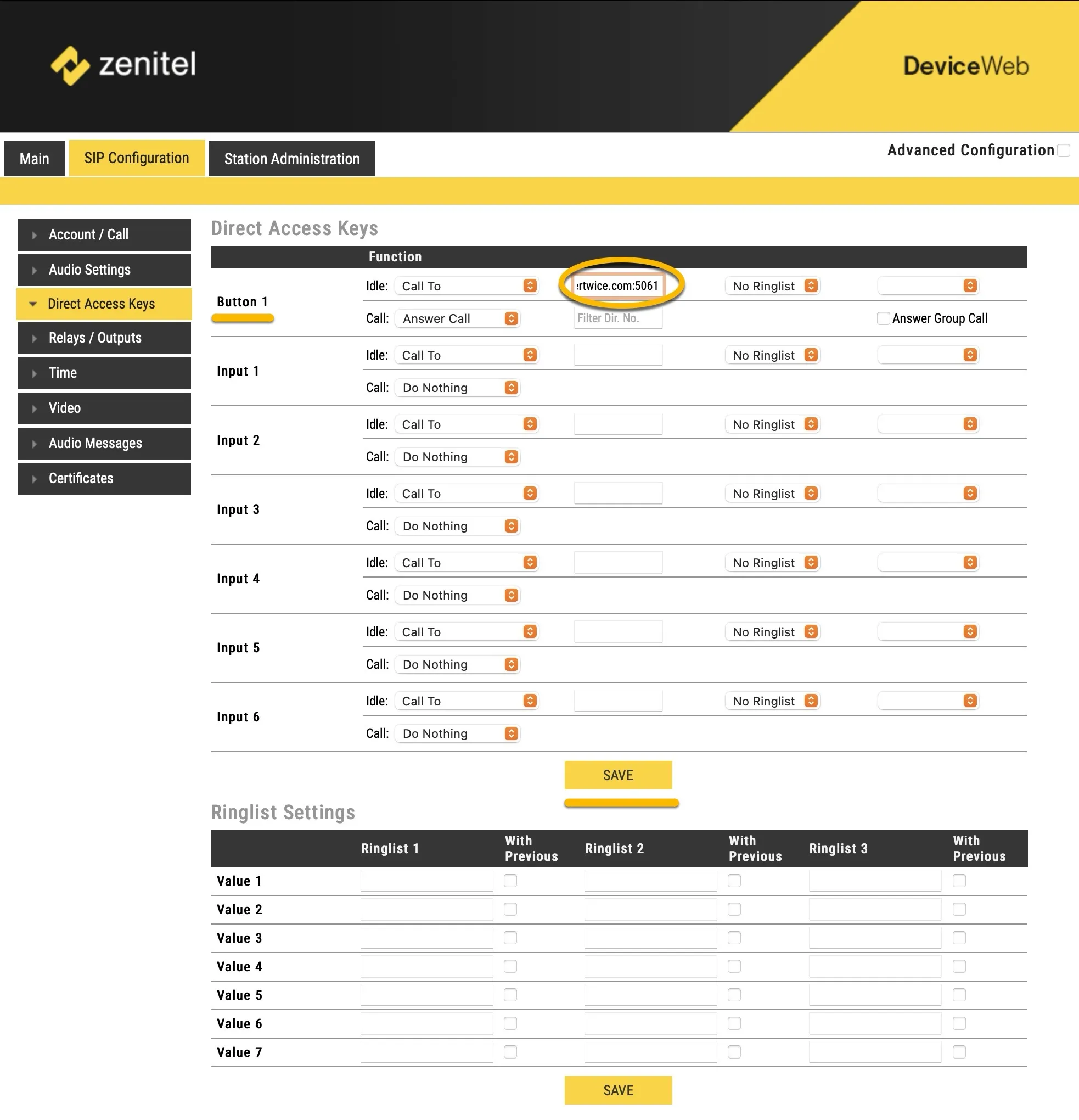Open Input 2 No Ringlist dropdown
The image size is (1079, 1120).
(772, 424)
